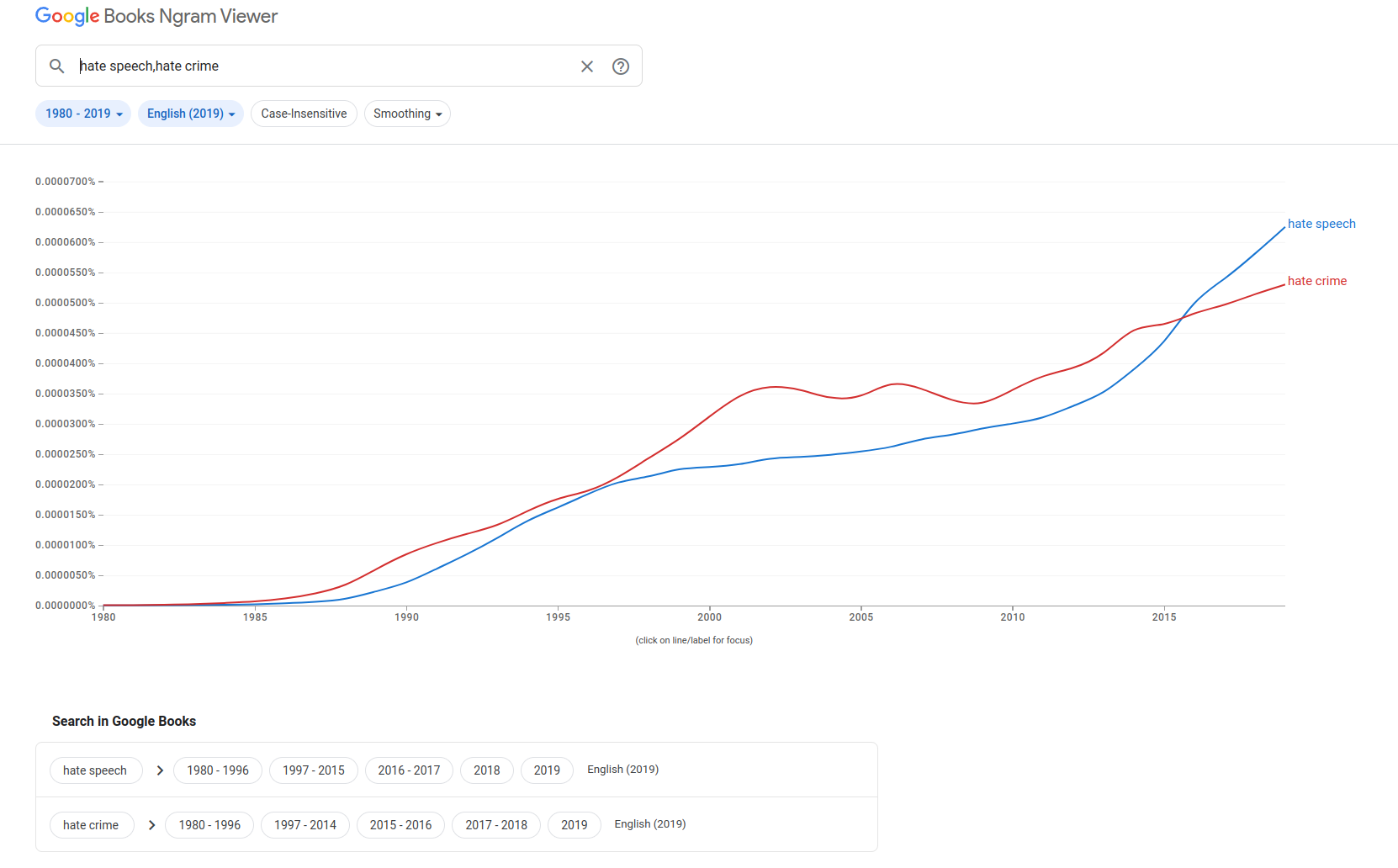Search hate speech for 1997 - 2015

314,770
